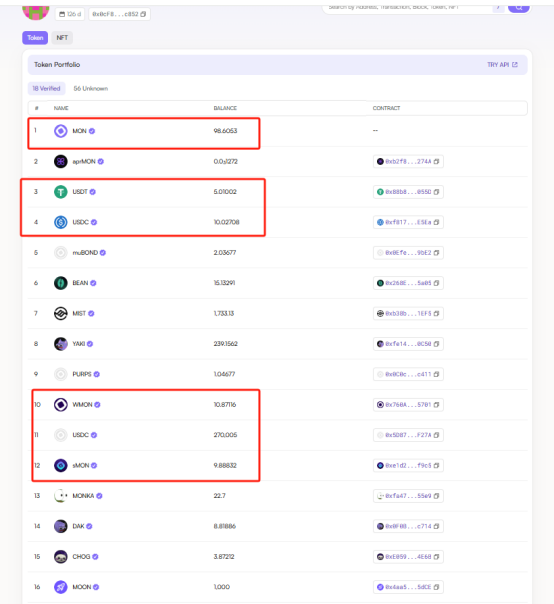Click the USDC name in row 11
Viewport: 554px width, 604px height.
coord(81,435)
